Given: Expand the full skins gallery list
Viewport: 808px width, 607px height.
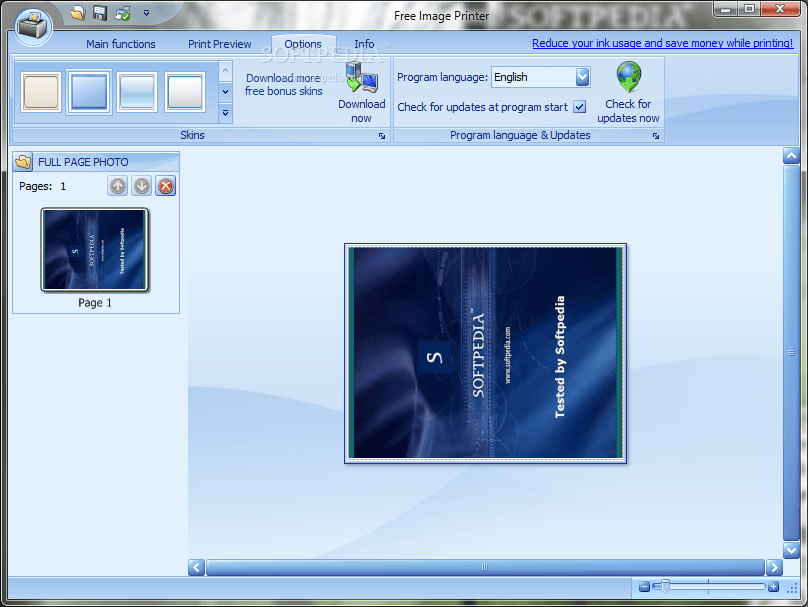Looking at the screenshot, I should point(226,113).
